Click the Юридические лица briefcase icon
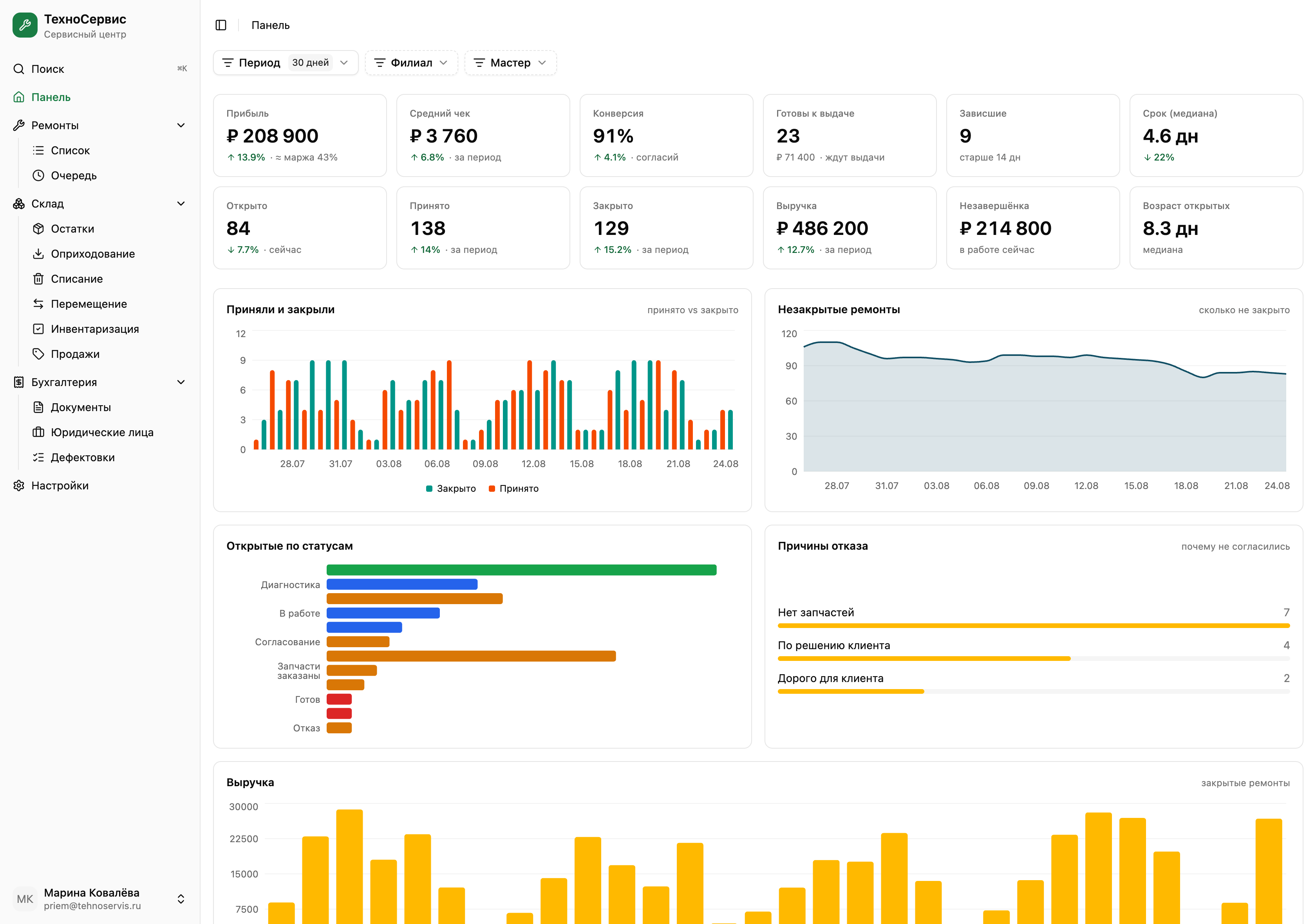The height and width of the screenshot is (924, 1316). pos(38,432)
